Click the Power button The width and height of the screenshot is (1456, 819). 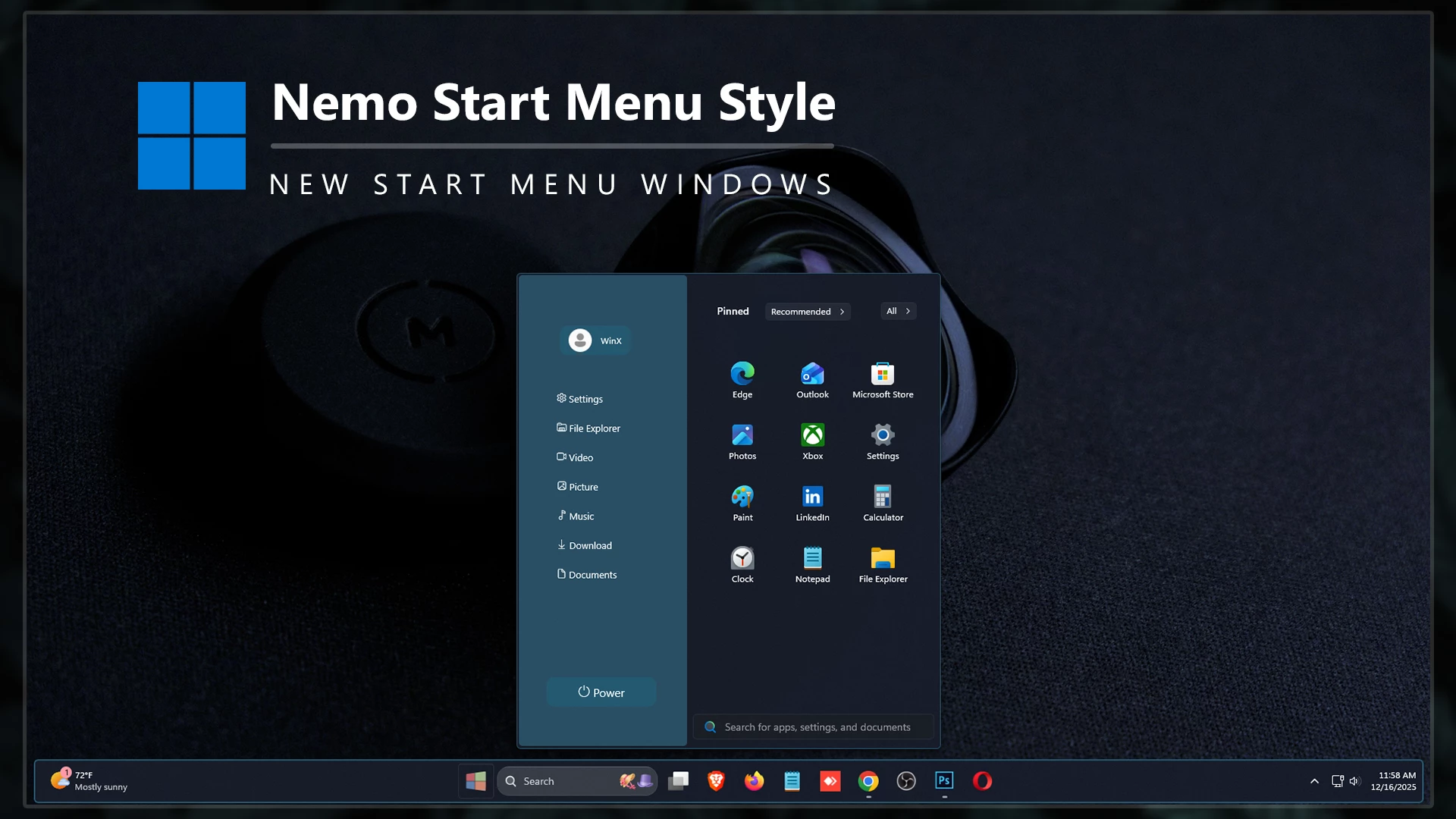601,692
